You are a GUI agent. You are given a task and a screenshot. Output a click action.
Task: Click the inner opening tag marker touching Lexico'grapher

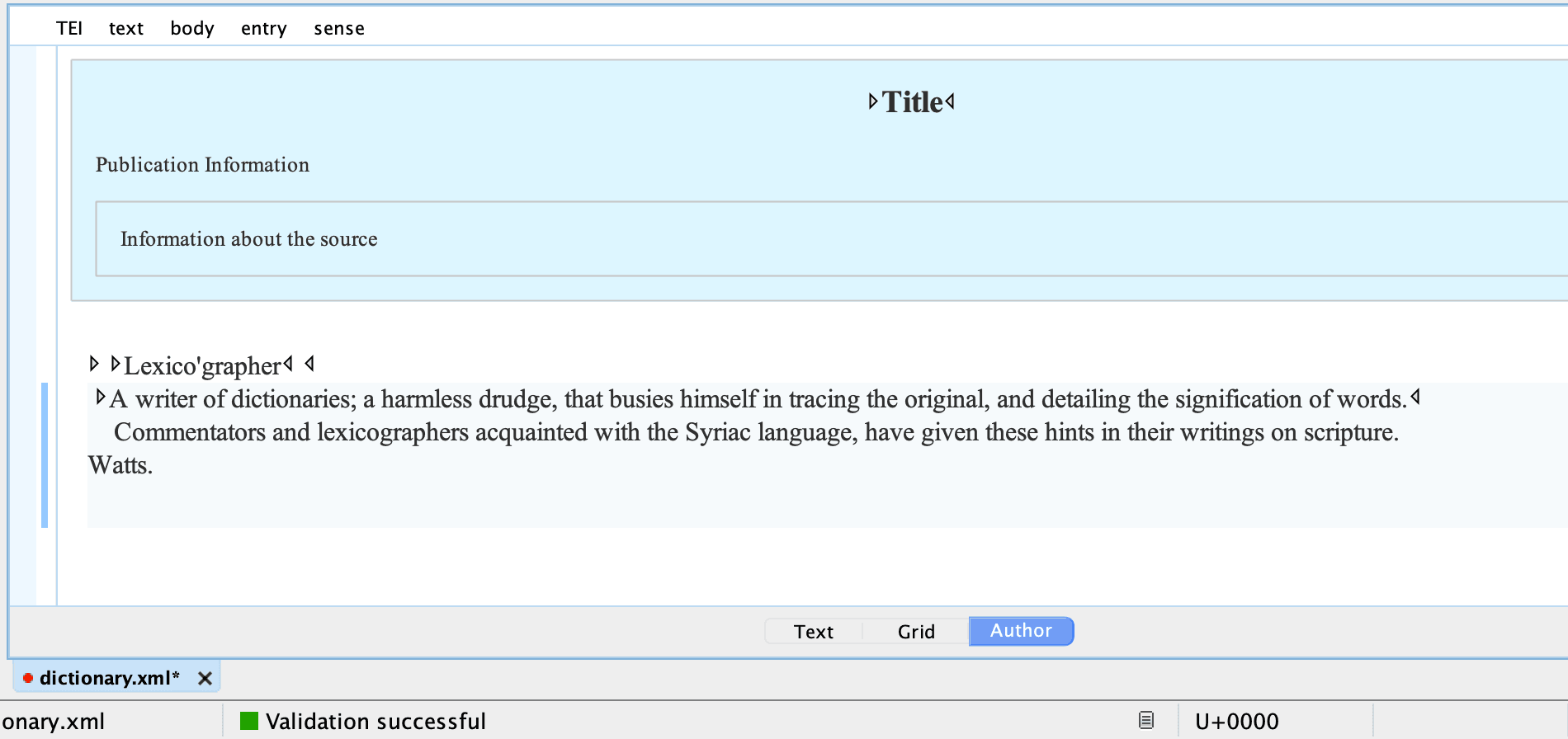point(116,364)
